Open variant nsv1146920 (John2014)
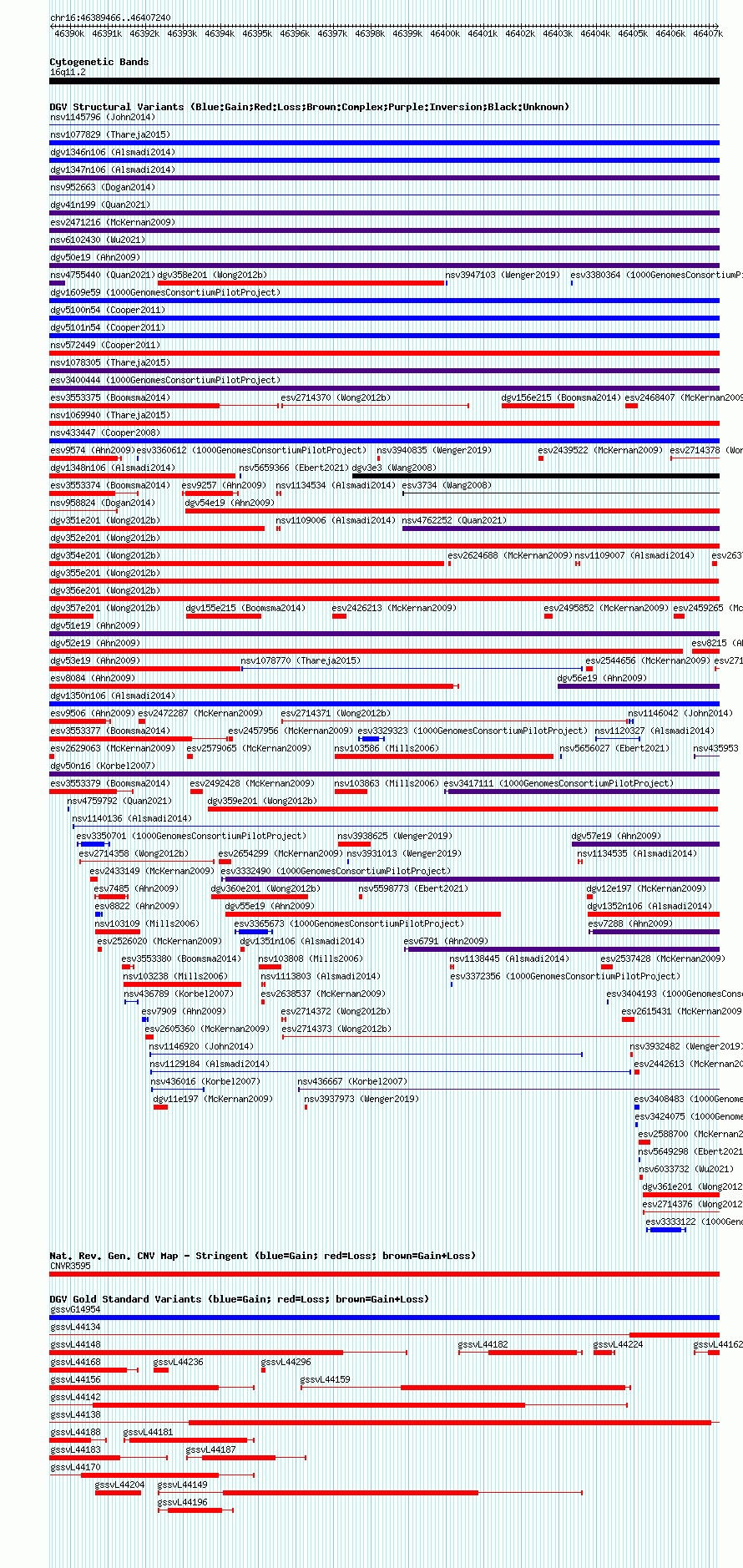Viewport: 743px width, 1568px height. pos(201,1046)
